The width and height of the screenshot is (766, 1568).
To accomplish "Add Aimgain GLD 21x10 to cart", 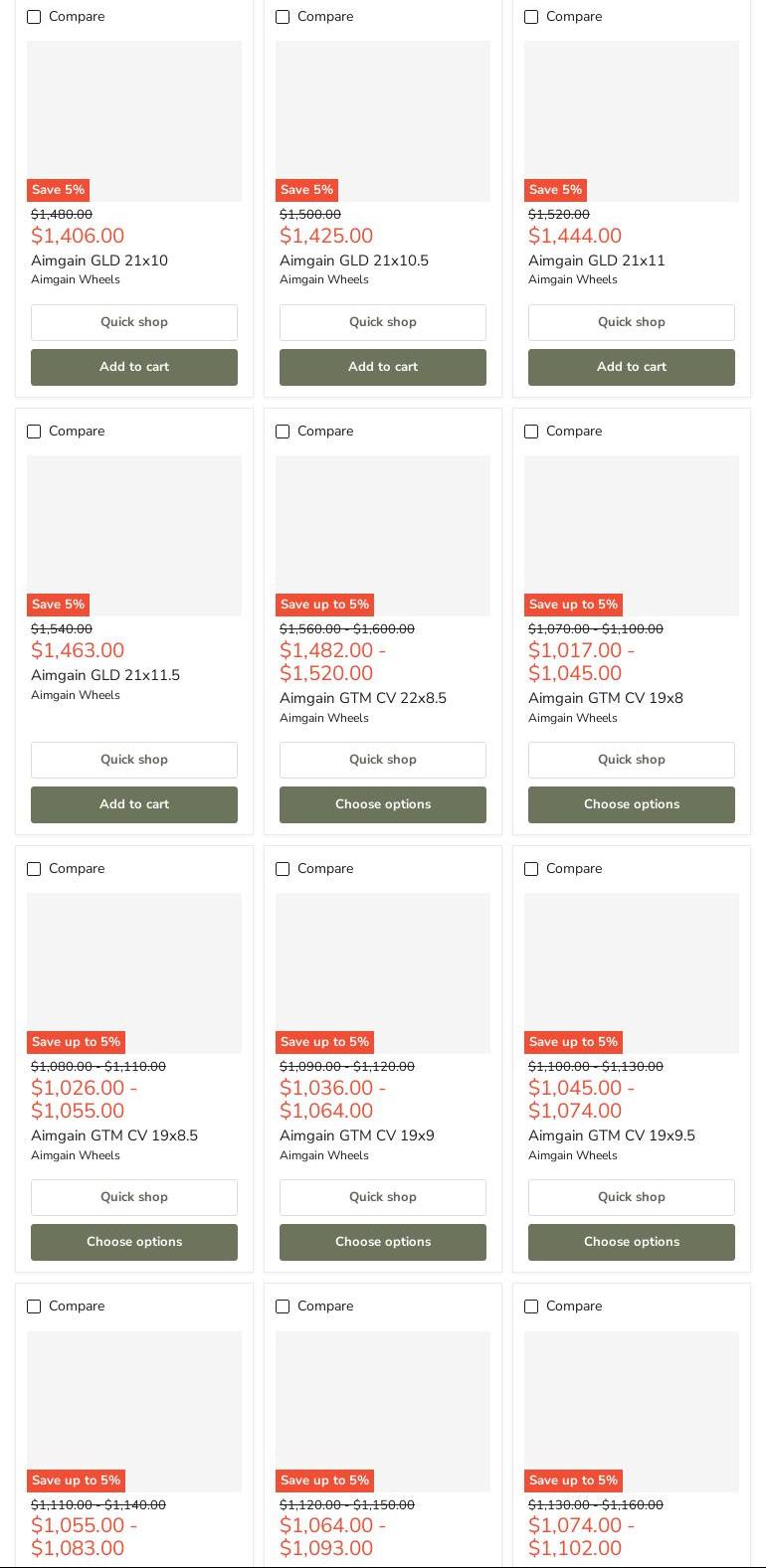I will tap(134, 367).
